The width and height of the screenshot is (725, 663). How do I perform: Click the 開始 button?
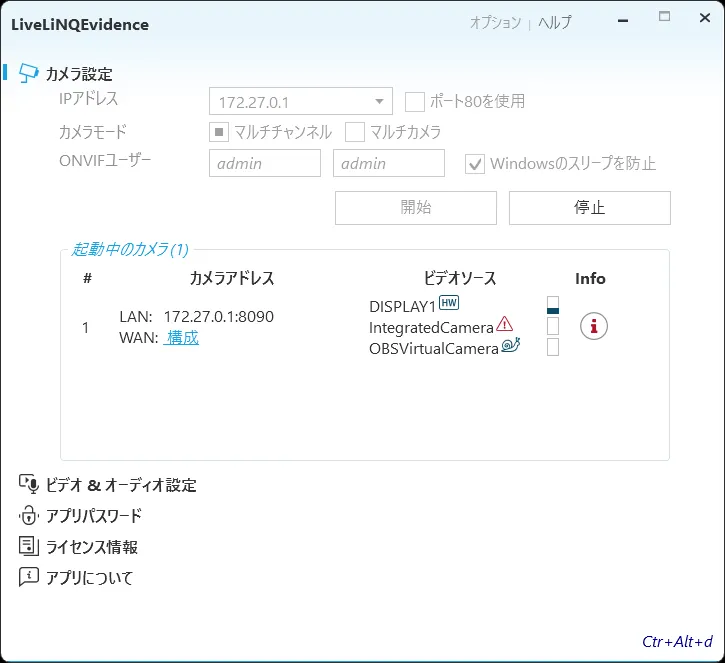[416, 208]
